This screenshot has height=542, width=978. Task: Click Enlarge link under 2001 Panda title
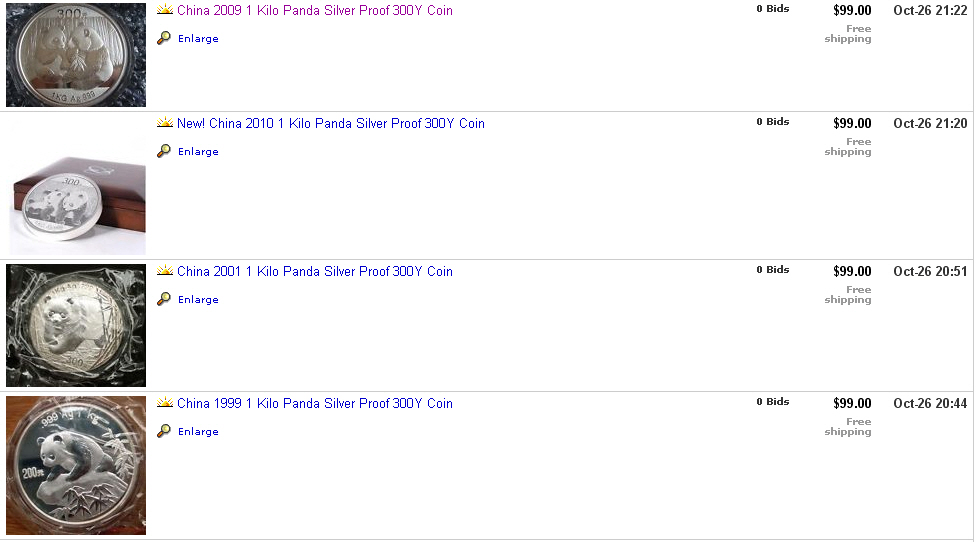pos(198,300)
